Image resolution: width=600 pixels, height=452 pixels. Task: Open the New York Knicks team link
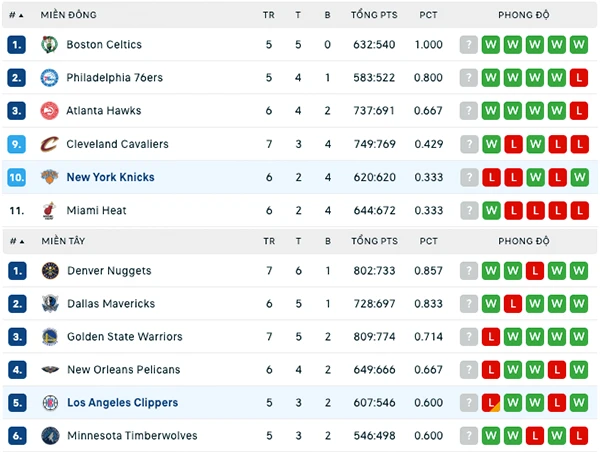[111, 177]
